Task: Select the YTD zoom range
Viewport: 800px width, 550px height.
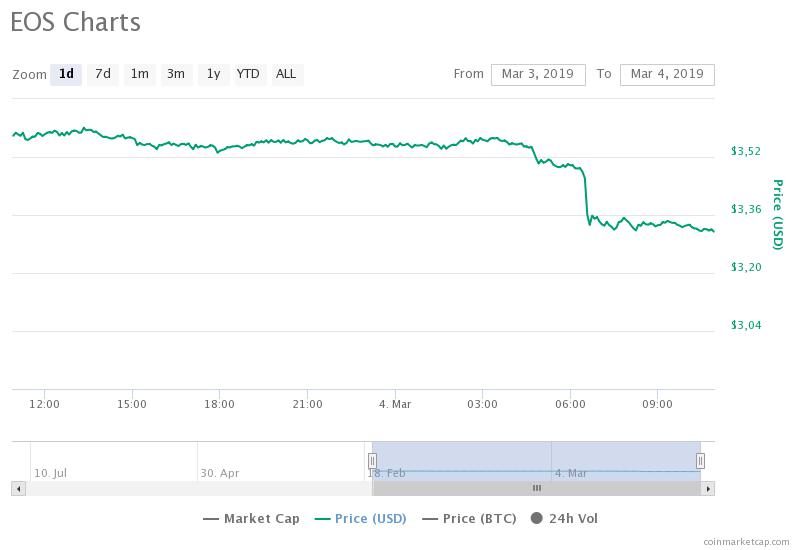Action: 248,74
